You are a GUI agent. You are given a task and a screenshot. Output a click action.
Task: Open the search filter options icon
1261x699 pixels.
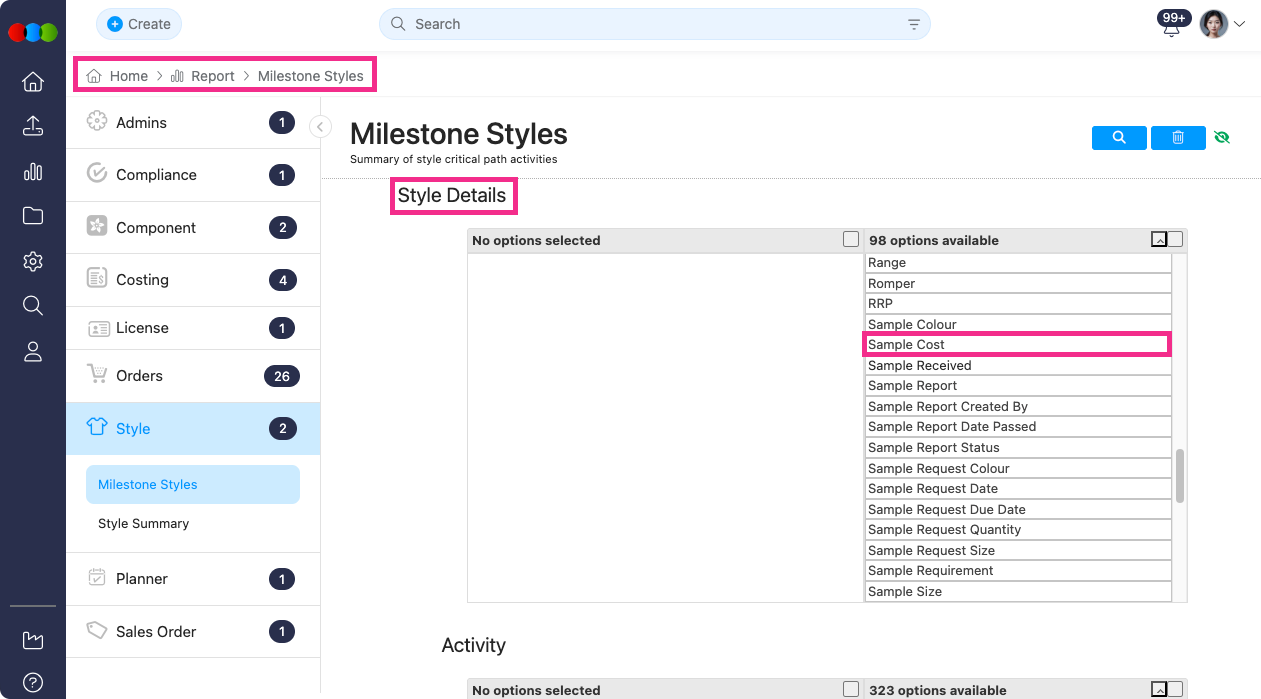913,24
